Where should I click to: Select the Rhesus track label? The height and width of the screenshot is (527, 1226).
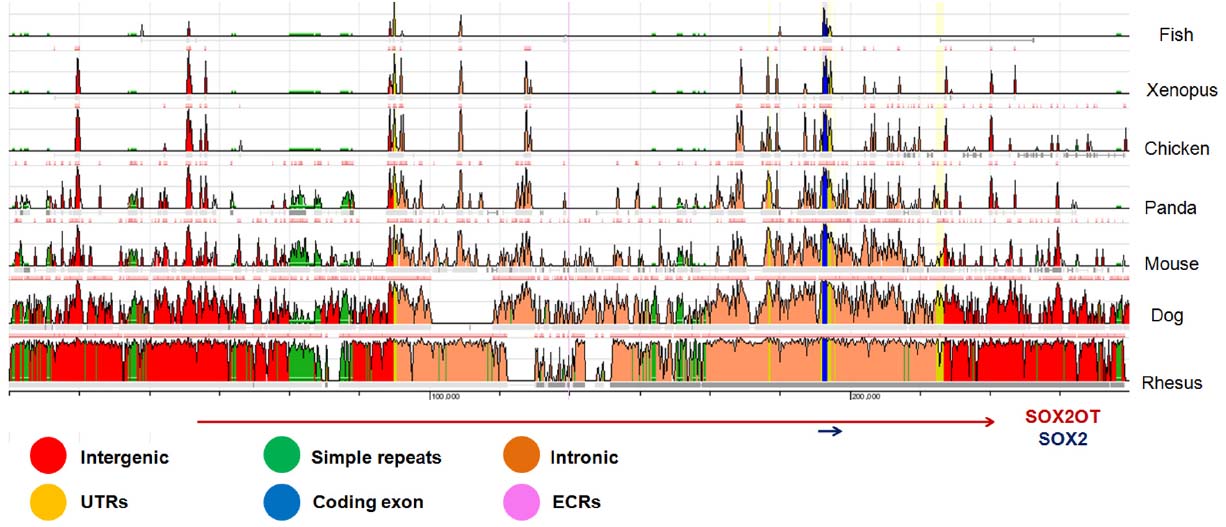[1172, 383]
